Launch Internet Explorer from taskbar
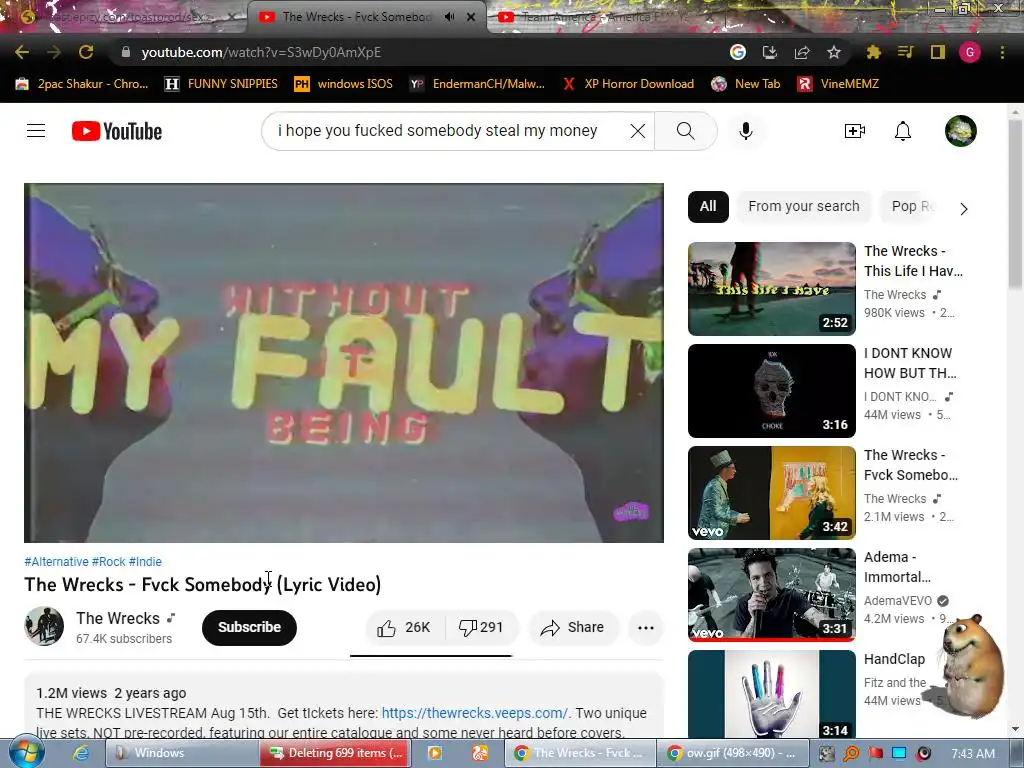The image size is (1024, 768). click(81, 753)
